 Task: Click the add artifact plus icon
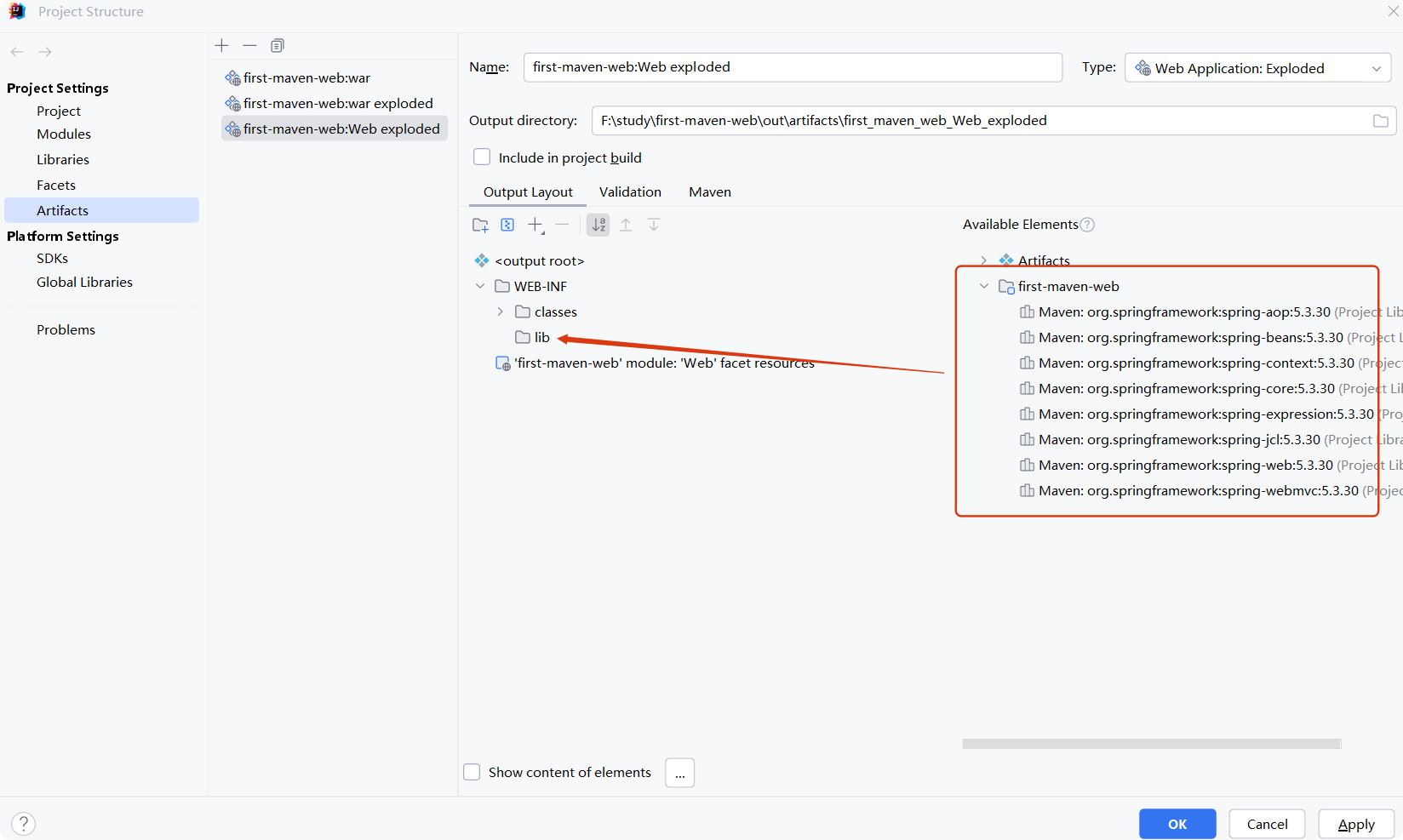pyautogui.click(x=222, y=45)
